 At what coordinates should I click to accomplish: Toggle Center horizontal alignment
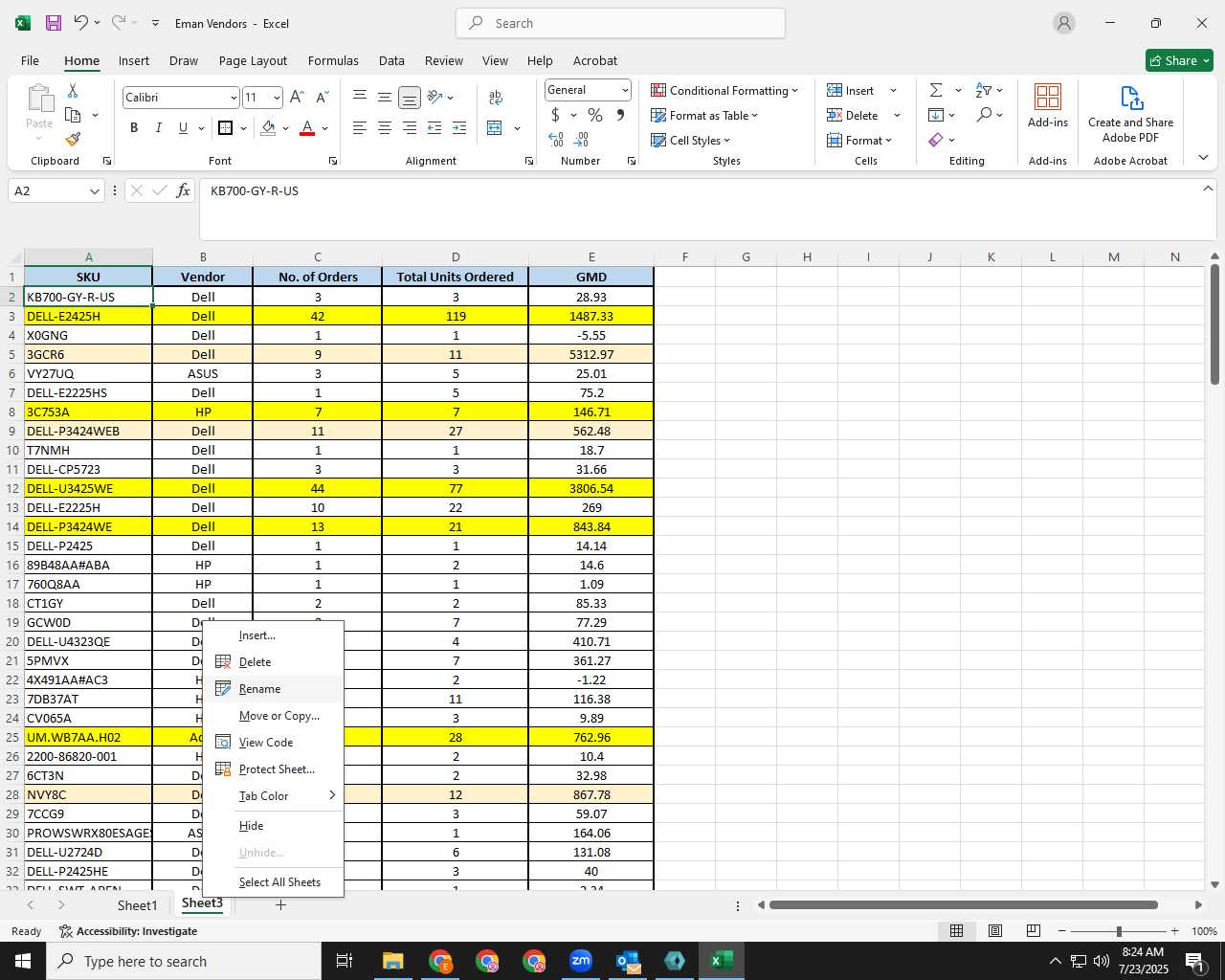click(384, 127)
